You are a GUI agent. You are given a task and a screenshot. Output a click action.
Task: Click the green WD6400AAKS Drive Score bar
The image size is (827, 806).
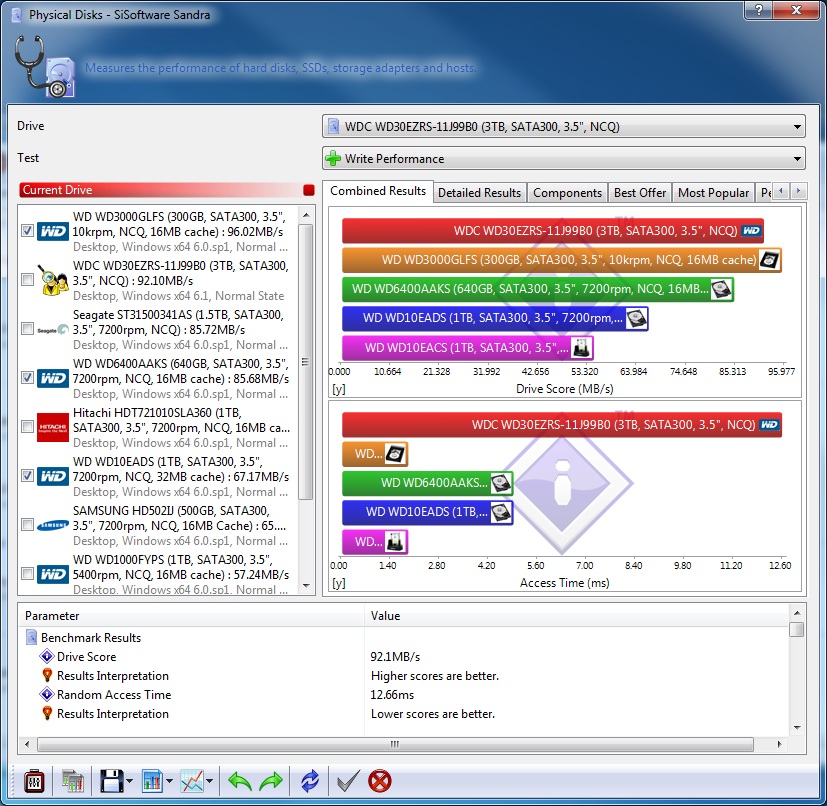click(538, 289)
